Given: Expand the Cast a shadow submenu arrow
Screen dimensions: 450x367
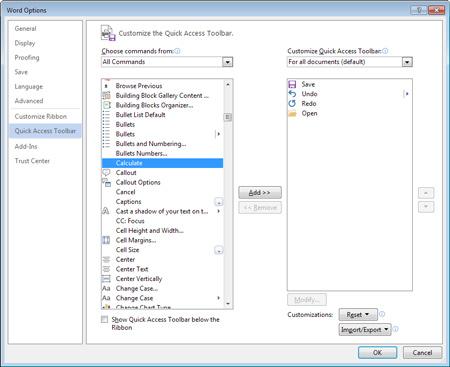Looking at the screenshot, I should point(219,211).
